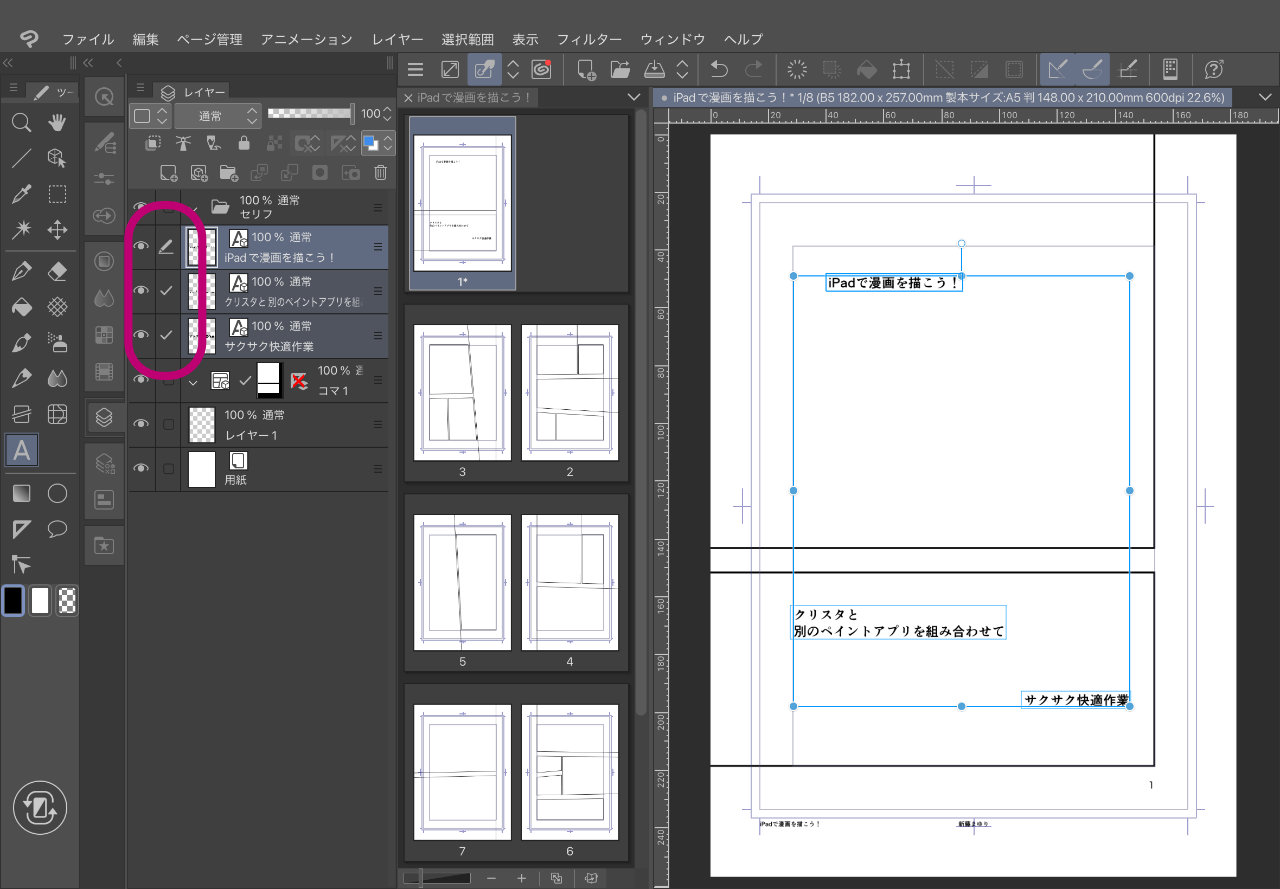The height and width of the screenshot is (889, 1280).
Task: Select the Fill bucket tool
Action: pyautogui.click(x=21, y=307)
